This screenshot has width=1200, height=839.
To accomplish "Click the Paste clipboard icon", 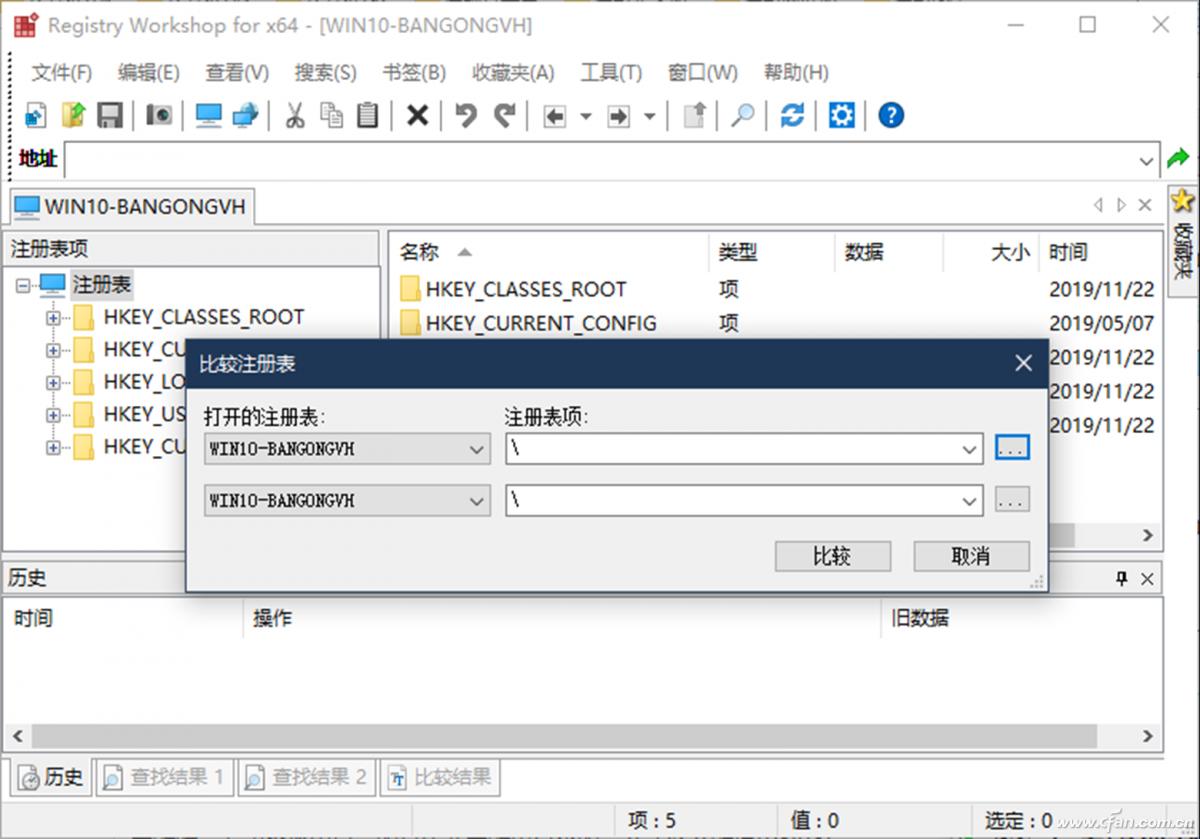I will (368, 115).
